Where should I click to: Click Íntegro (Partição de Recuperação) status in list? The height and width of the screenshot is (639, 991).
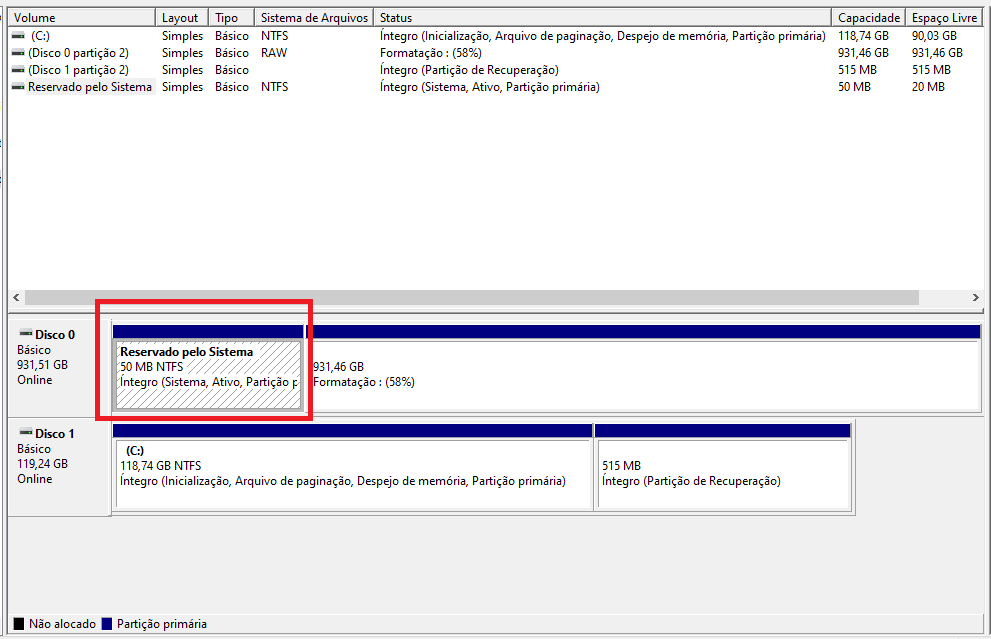click(469, 70)
